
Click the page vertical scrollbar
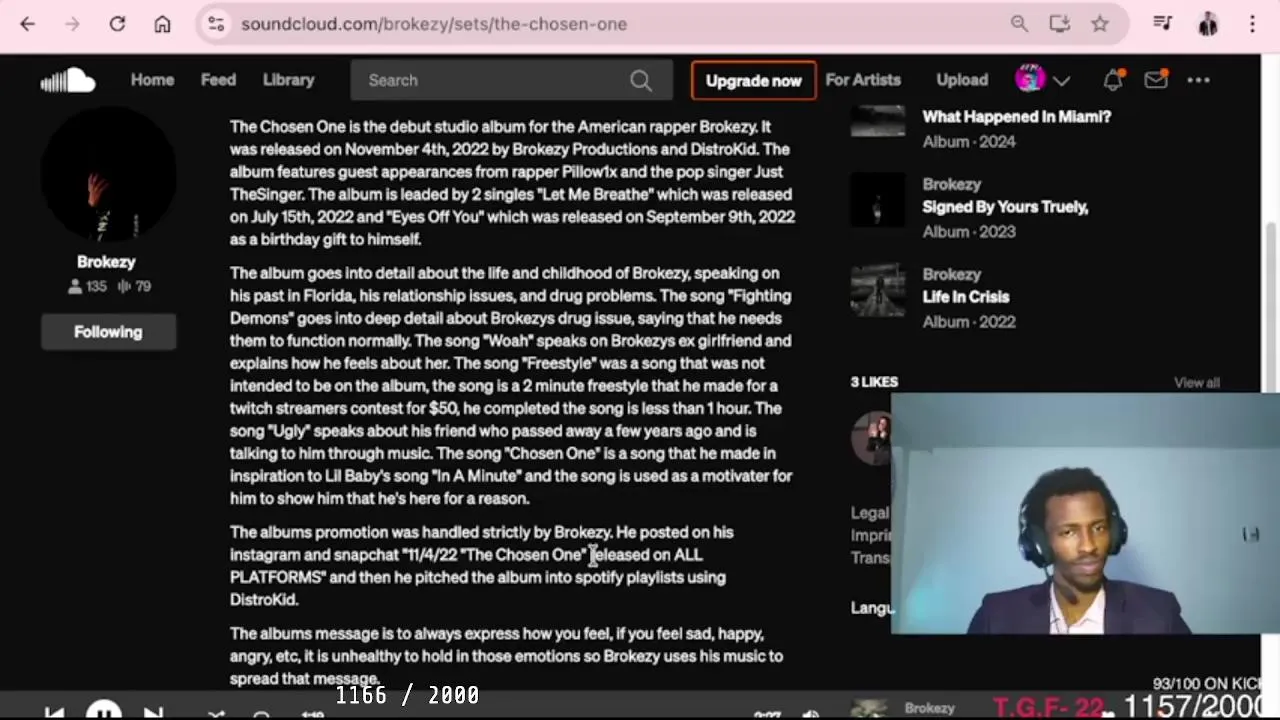[1272, 305]
